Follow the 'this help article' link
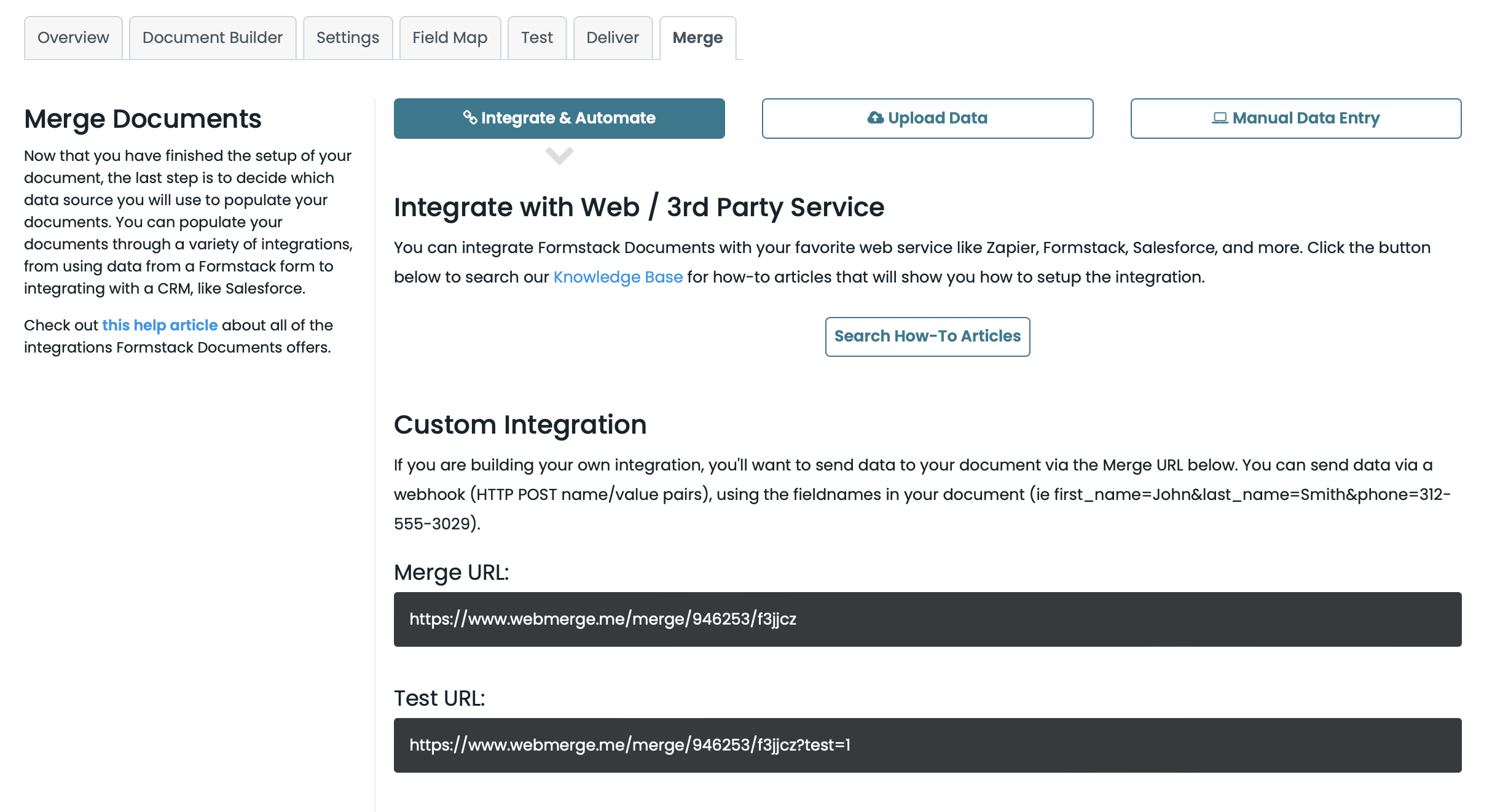This screenshot has width=1492, height=812. pos(159,325)
